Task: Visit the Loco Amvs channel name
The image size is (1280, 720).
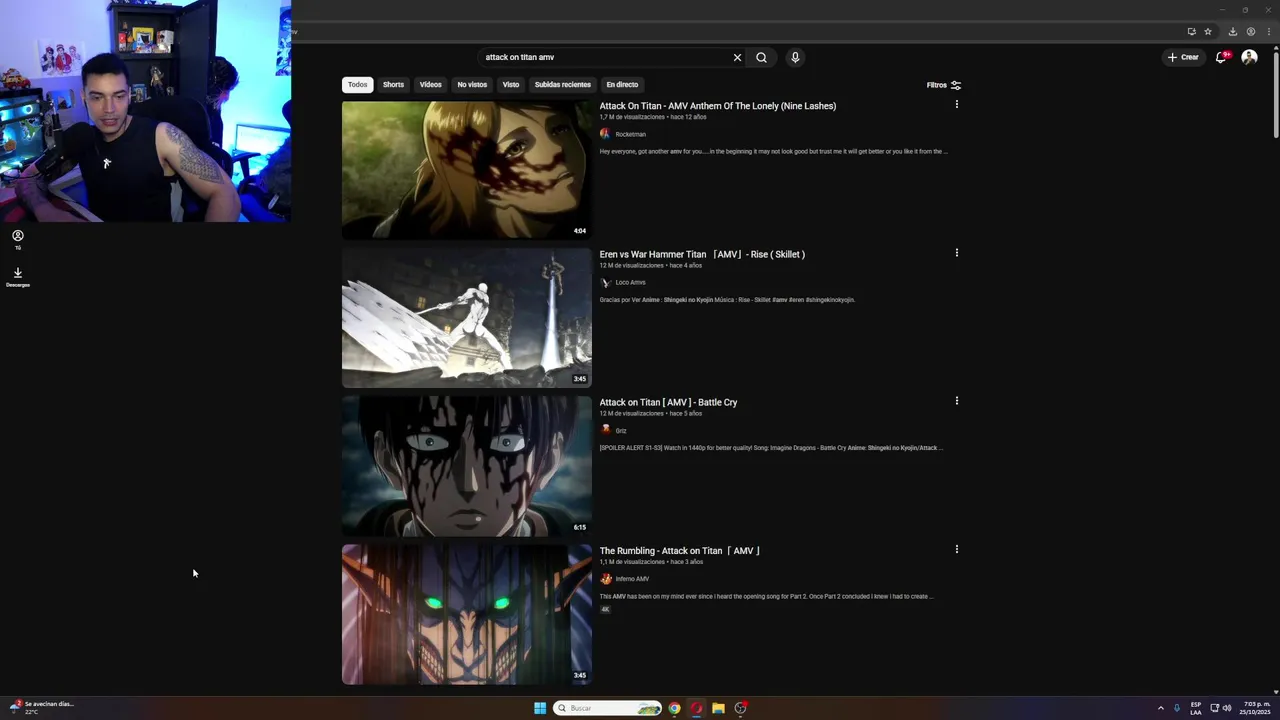Action: pos(630,282)
